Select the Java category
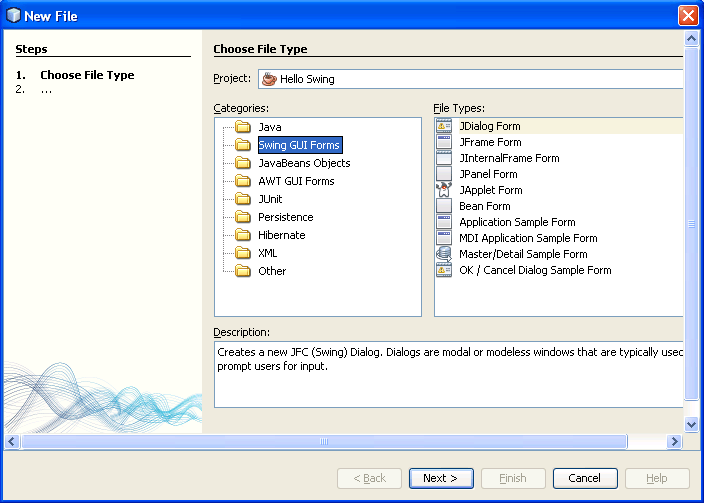Image resolution: width=704 pixels, height=503 pixels. tap(269, 127)
